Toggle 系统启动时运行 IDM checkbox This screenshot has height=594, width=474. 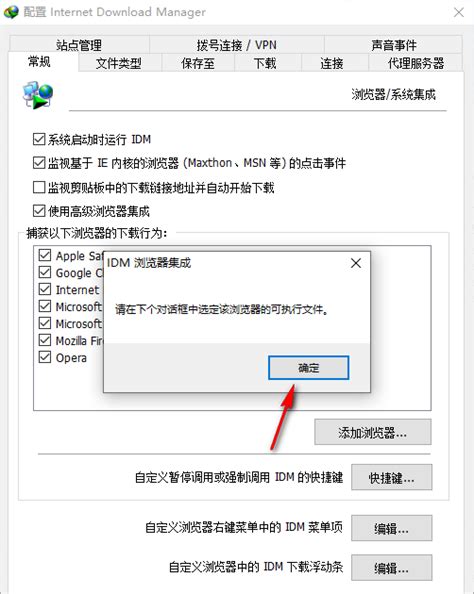click(39, 139)
